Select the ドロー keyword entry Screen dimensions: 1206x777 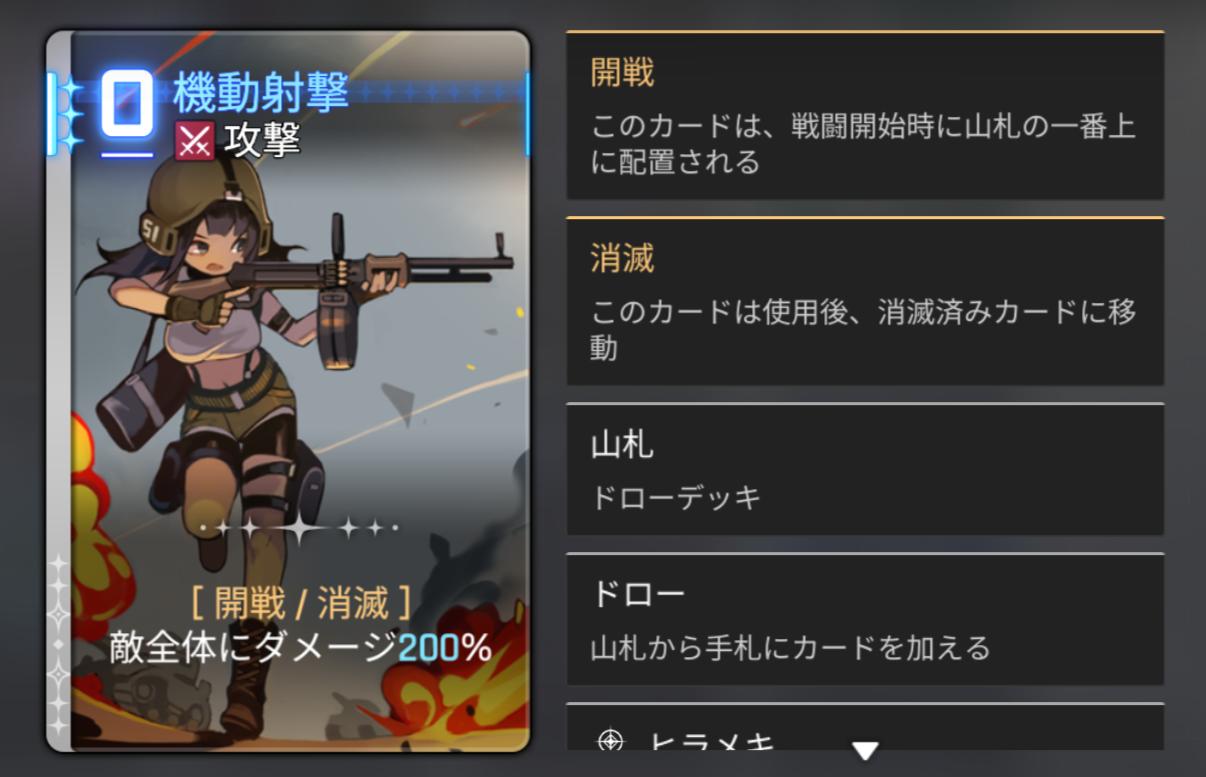(x=865, y=619)
